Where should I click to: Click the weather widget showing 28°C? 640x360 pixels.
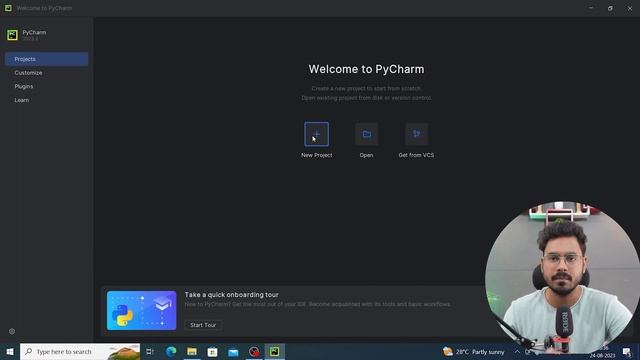click(x=474, y=351)
